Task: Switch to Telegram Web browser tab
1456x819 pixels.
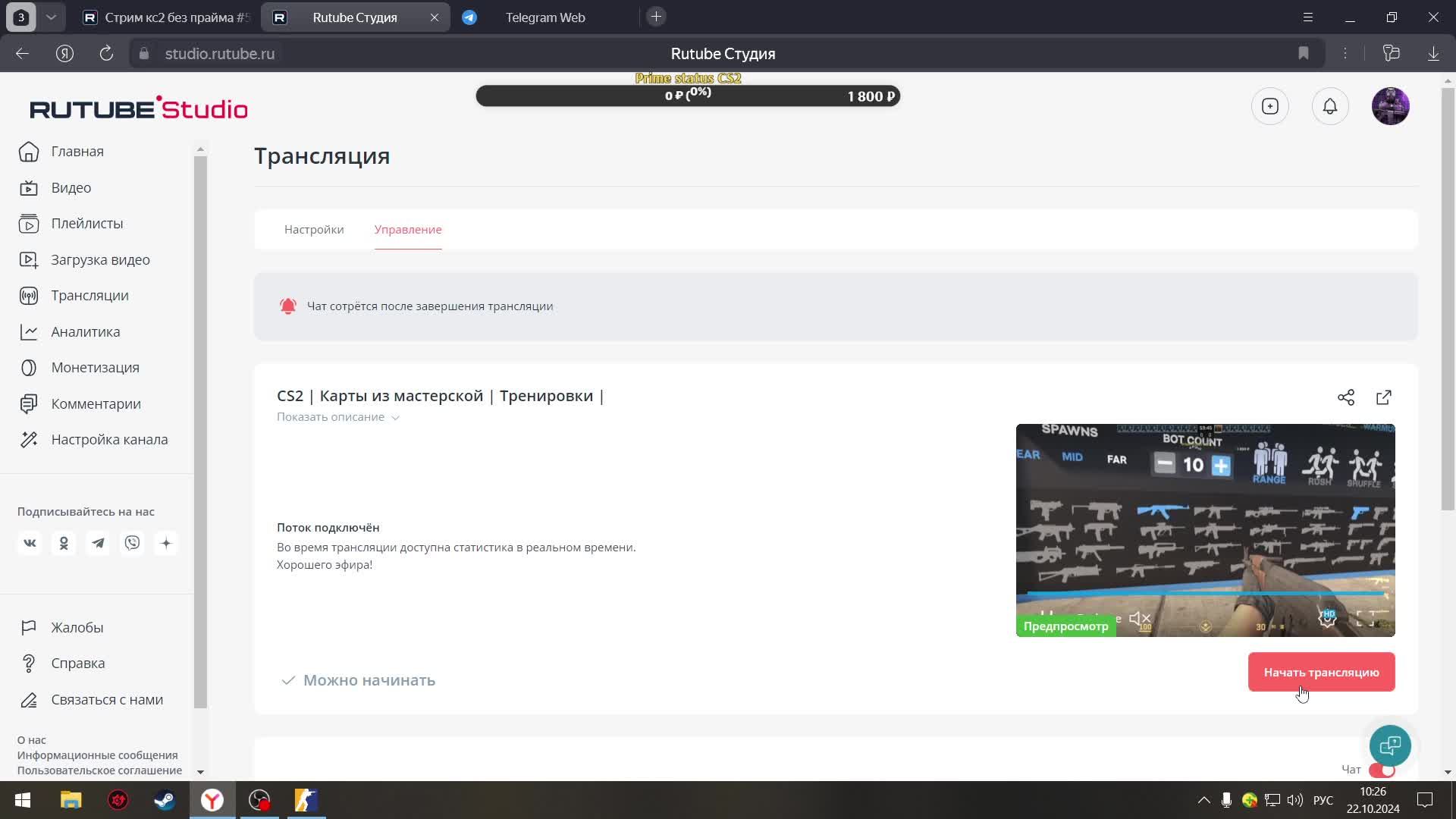Action: (x=544, y=17)
